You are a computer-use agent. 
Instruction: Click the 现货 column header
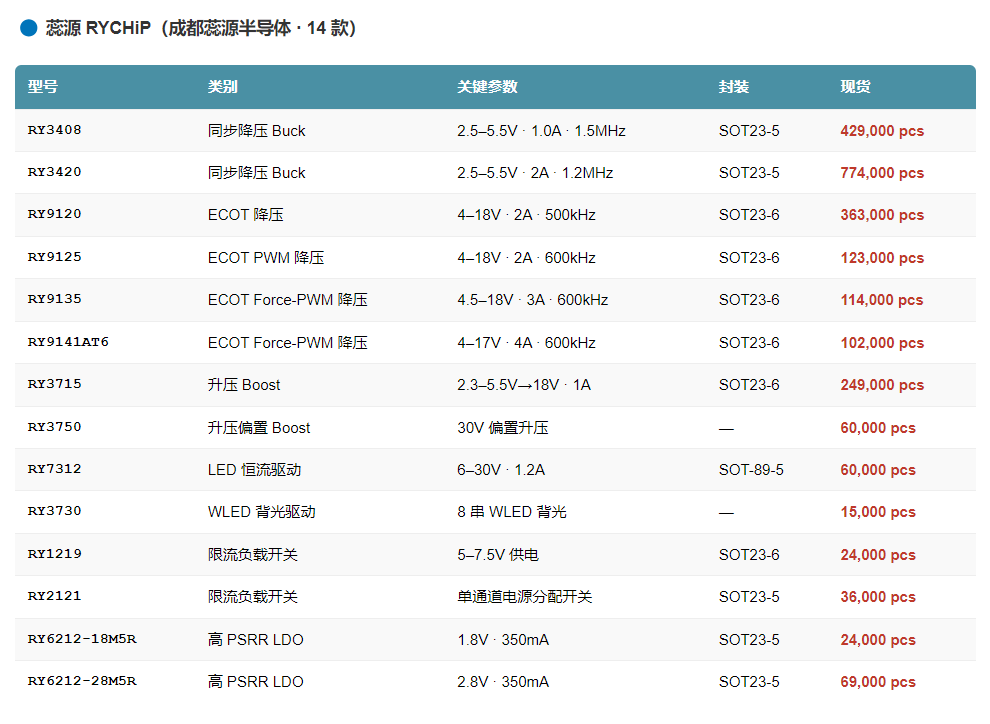[856, 87]
